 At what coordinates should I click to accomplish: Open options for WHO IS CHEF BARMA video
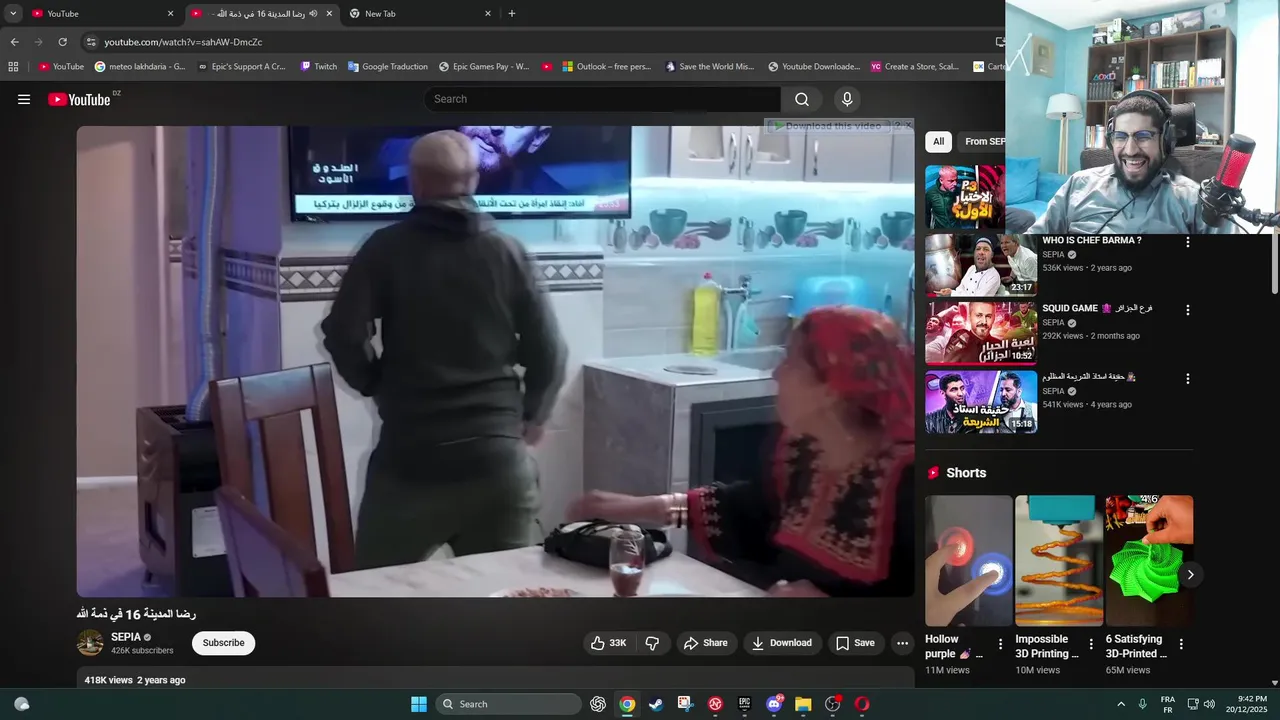coord(1188,242)
